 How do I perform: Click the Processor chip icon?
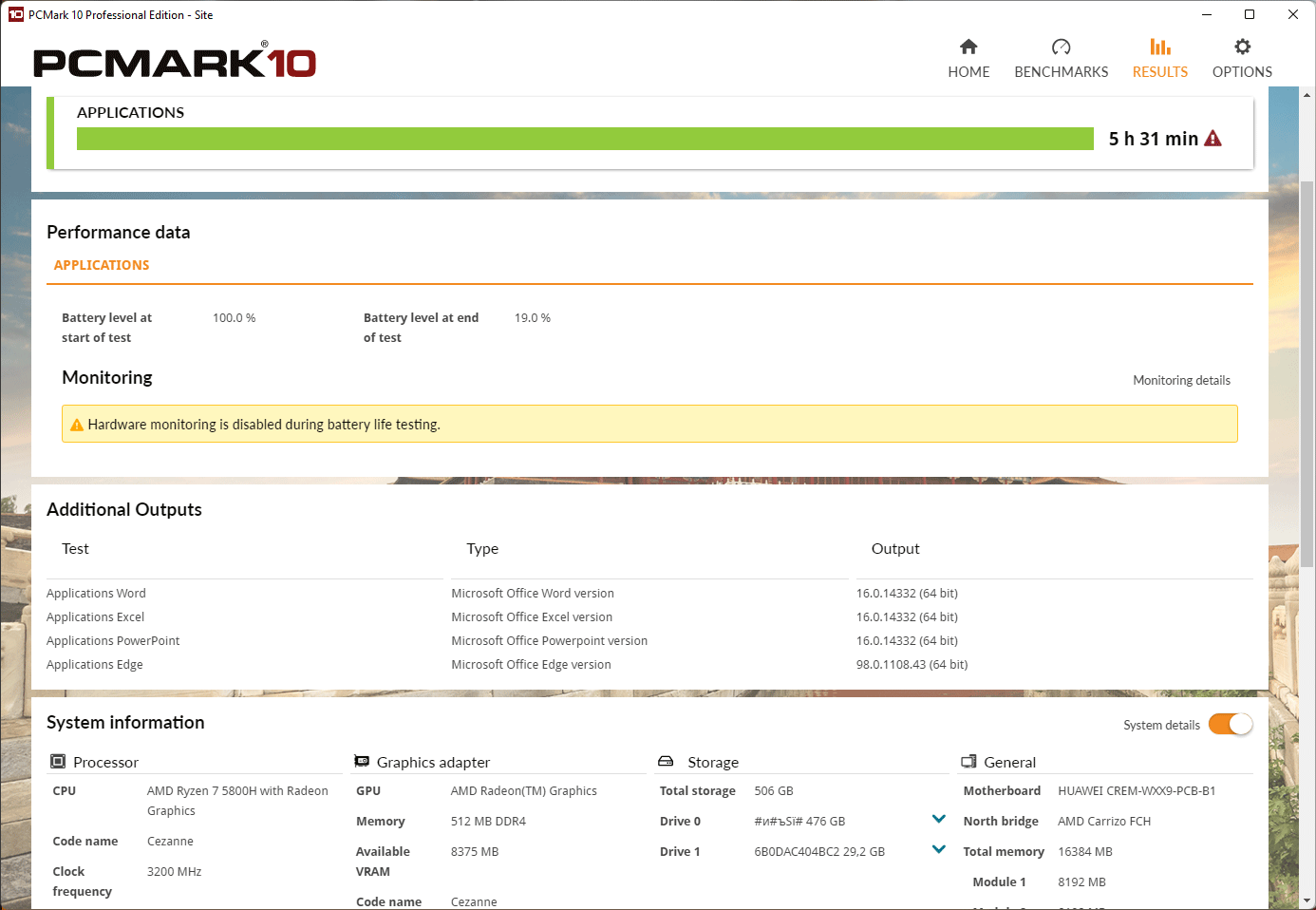[x=58, y=762]
